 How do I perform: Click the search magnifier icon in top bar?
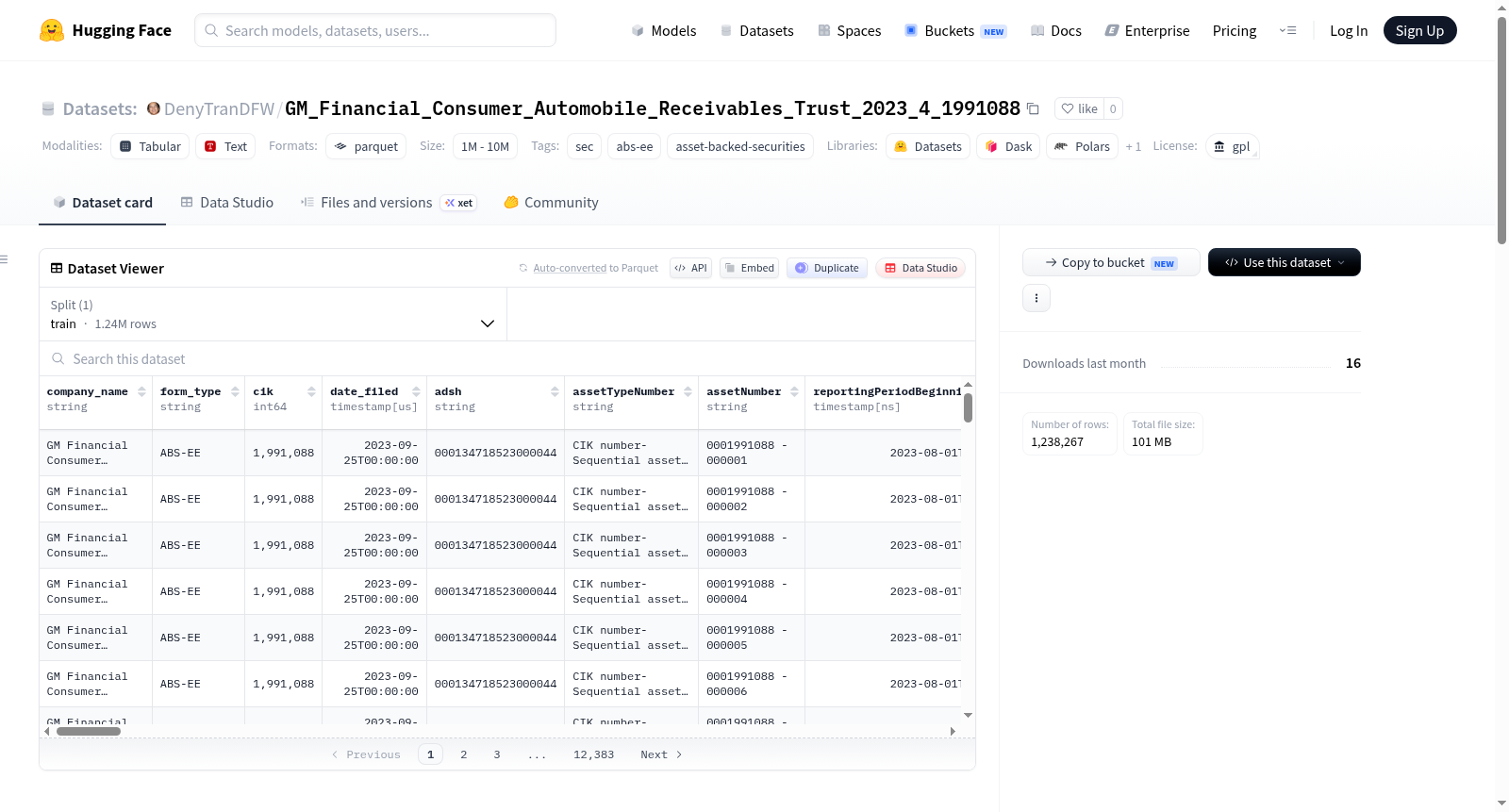click(211, 30)
